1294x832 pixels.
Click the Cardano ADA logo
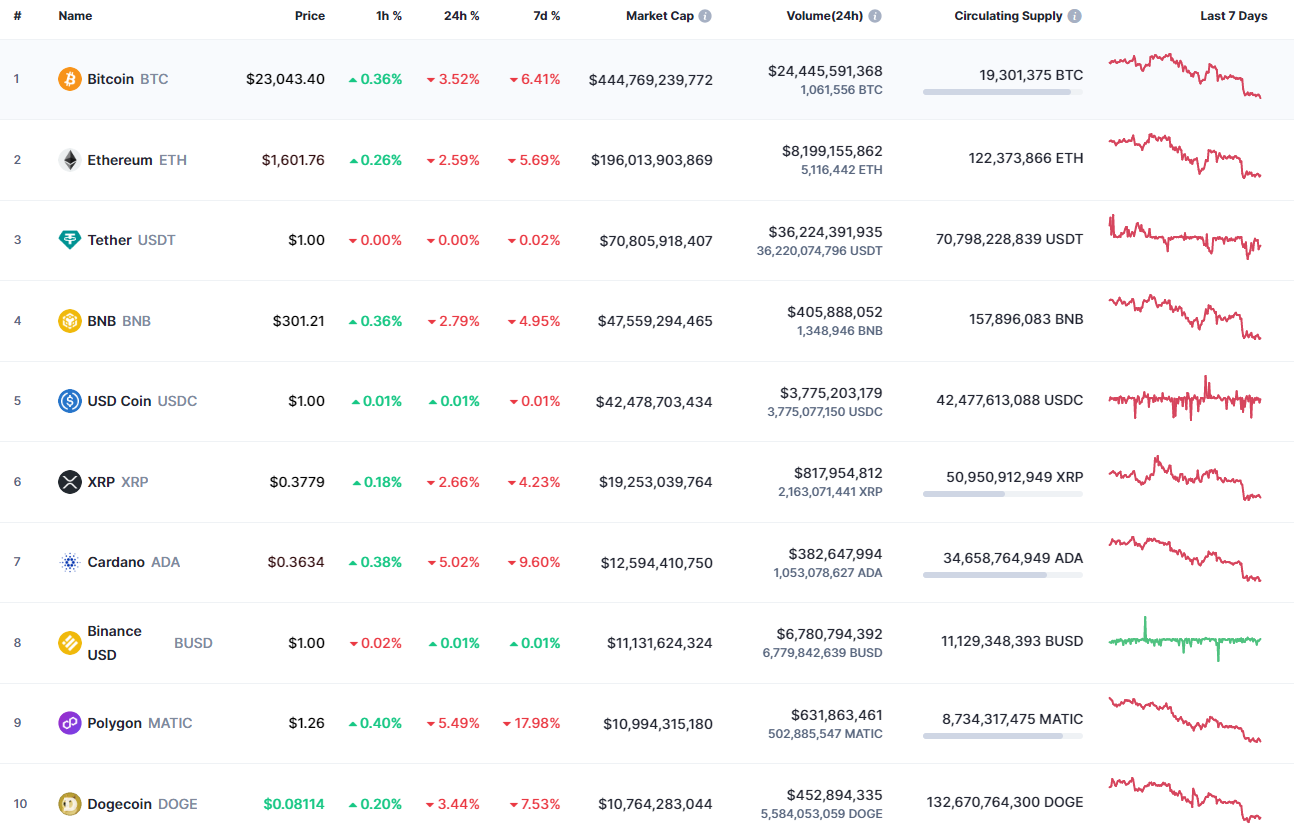click(x=68, y=561)
